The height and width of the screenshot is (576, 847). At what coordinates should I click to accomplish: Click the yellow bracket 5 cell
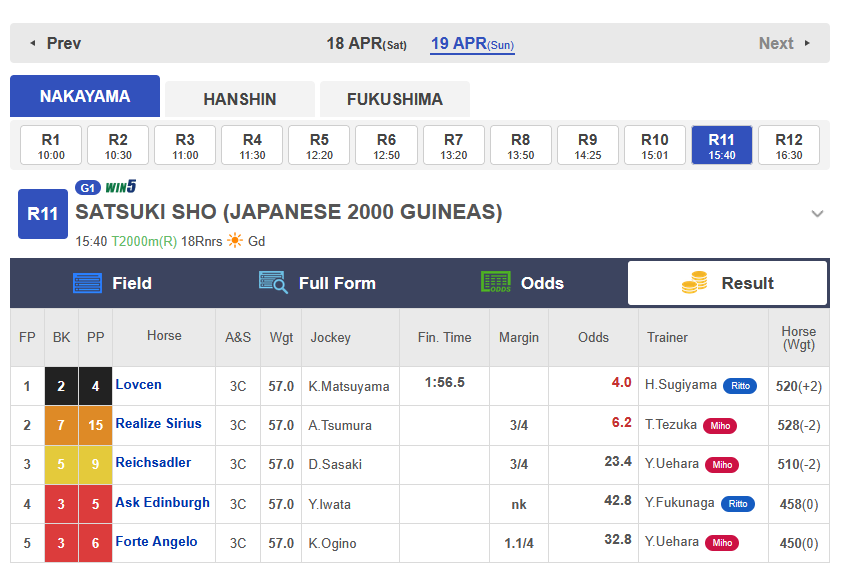coord(61,464)
